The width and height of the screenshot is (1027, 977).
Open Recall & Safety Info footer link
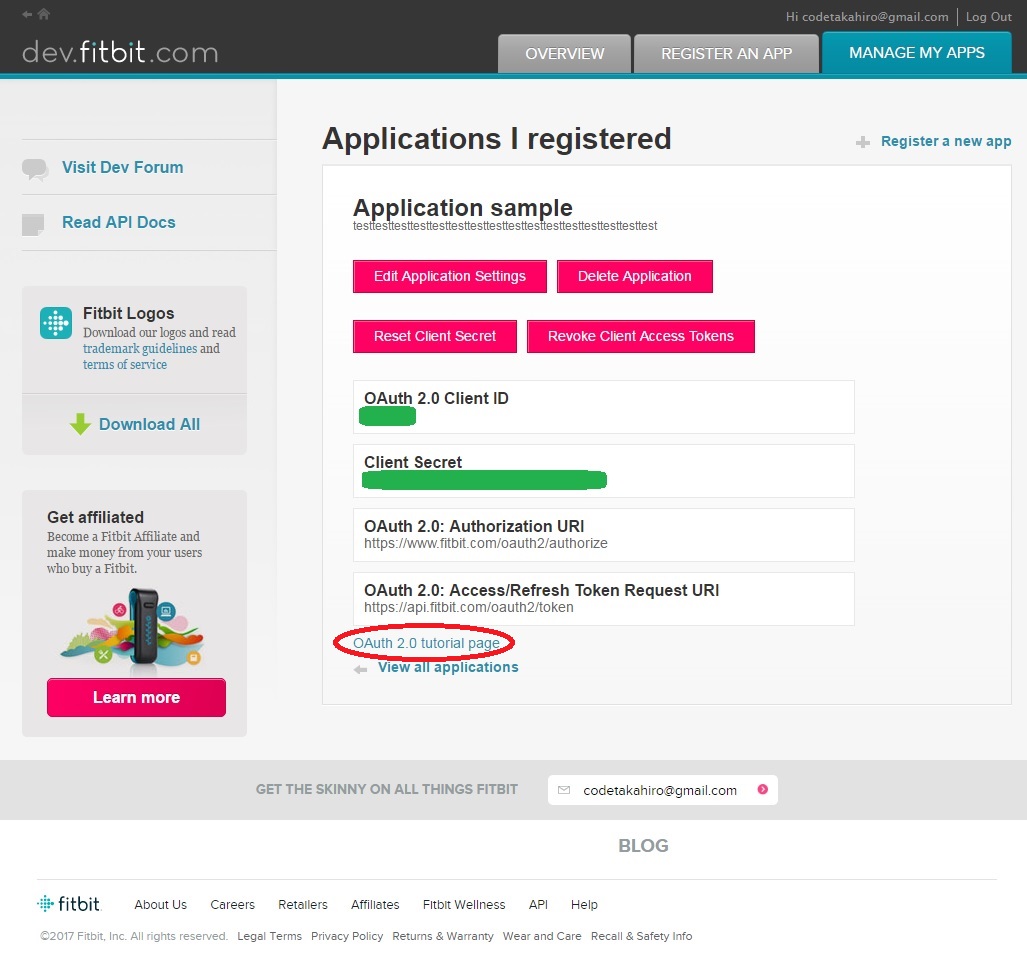click(x=641, y=936)
